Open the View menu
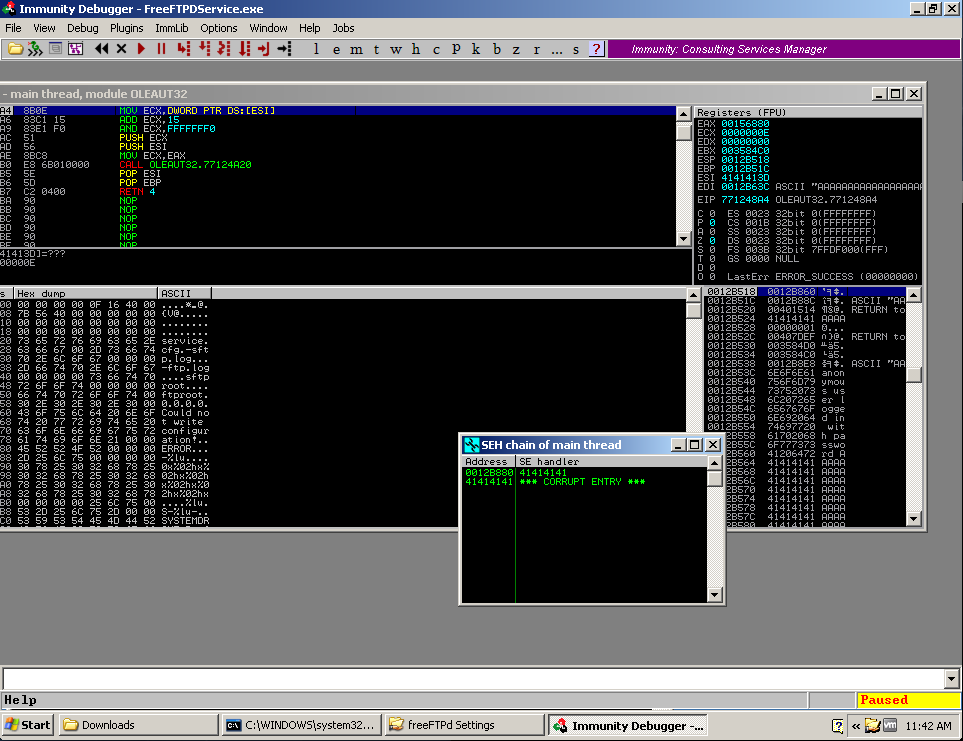This screenshot has width=963, height=741. 44,28
